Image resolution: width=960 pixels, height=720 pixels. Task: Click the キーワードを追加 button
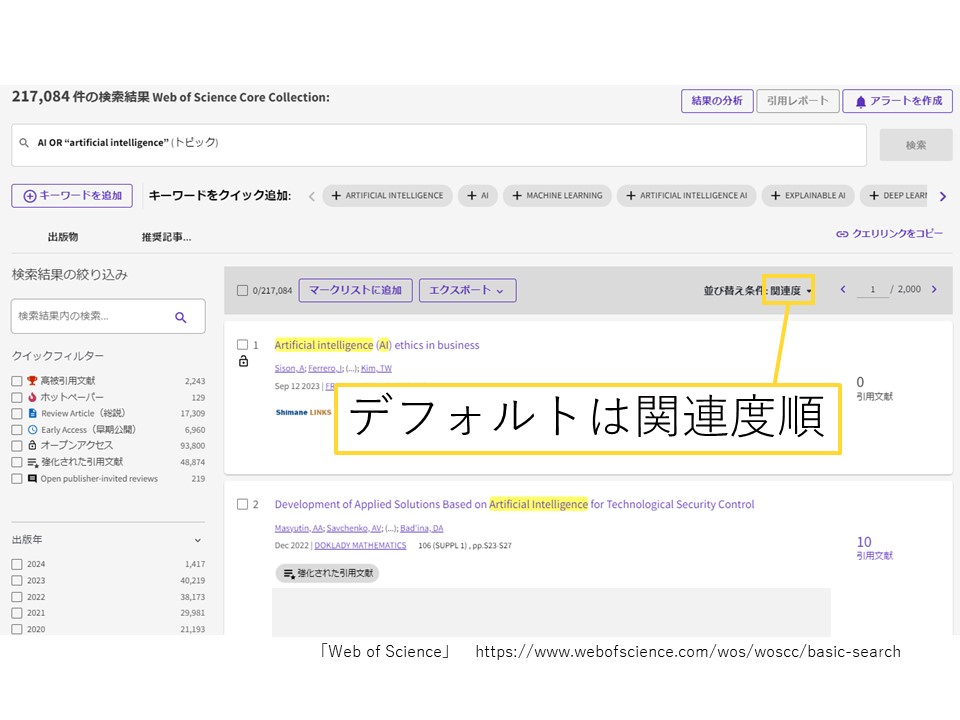(72, 196)
